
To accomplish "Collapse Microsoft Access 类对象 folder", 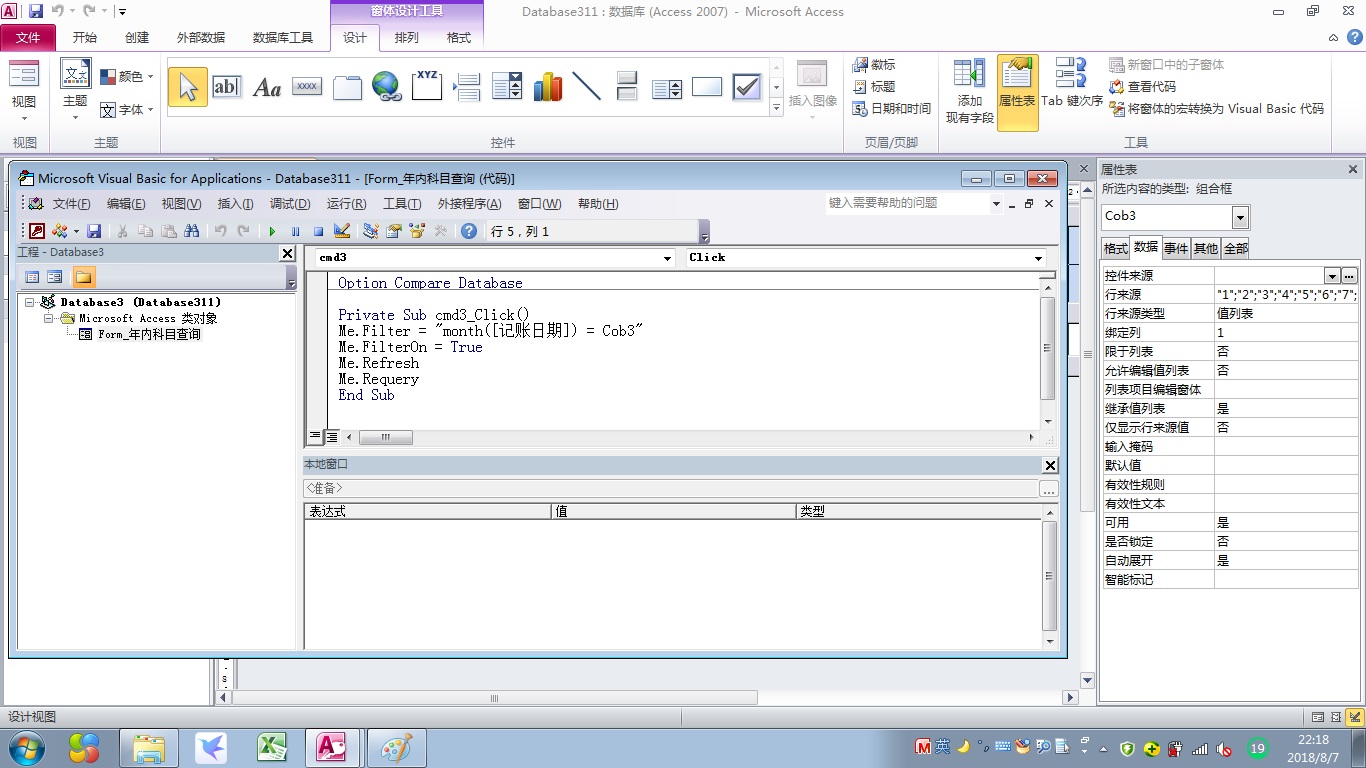I will 49,318.
